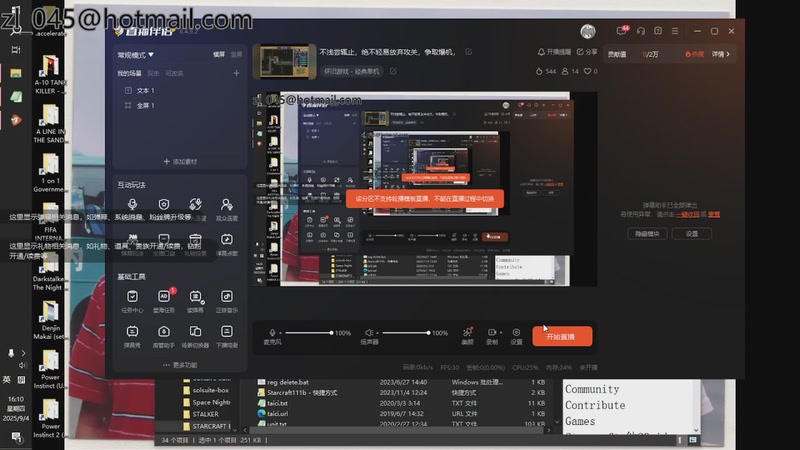
Task: Click the 一键收回 link
Action: [687, 214]
